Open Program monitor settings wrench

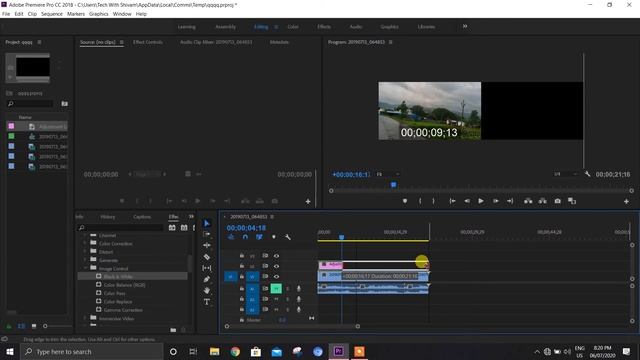[x=587, y=174]
